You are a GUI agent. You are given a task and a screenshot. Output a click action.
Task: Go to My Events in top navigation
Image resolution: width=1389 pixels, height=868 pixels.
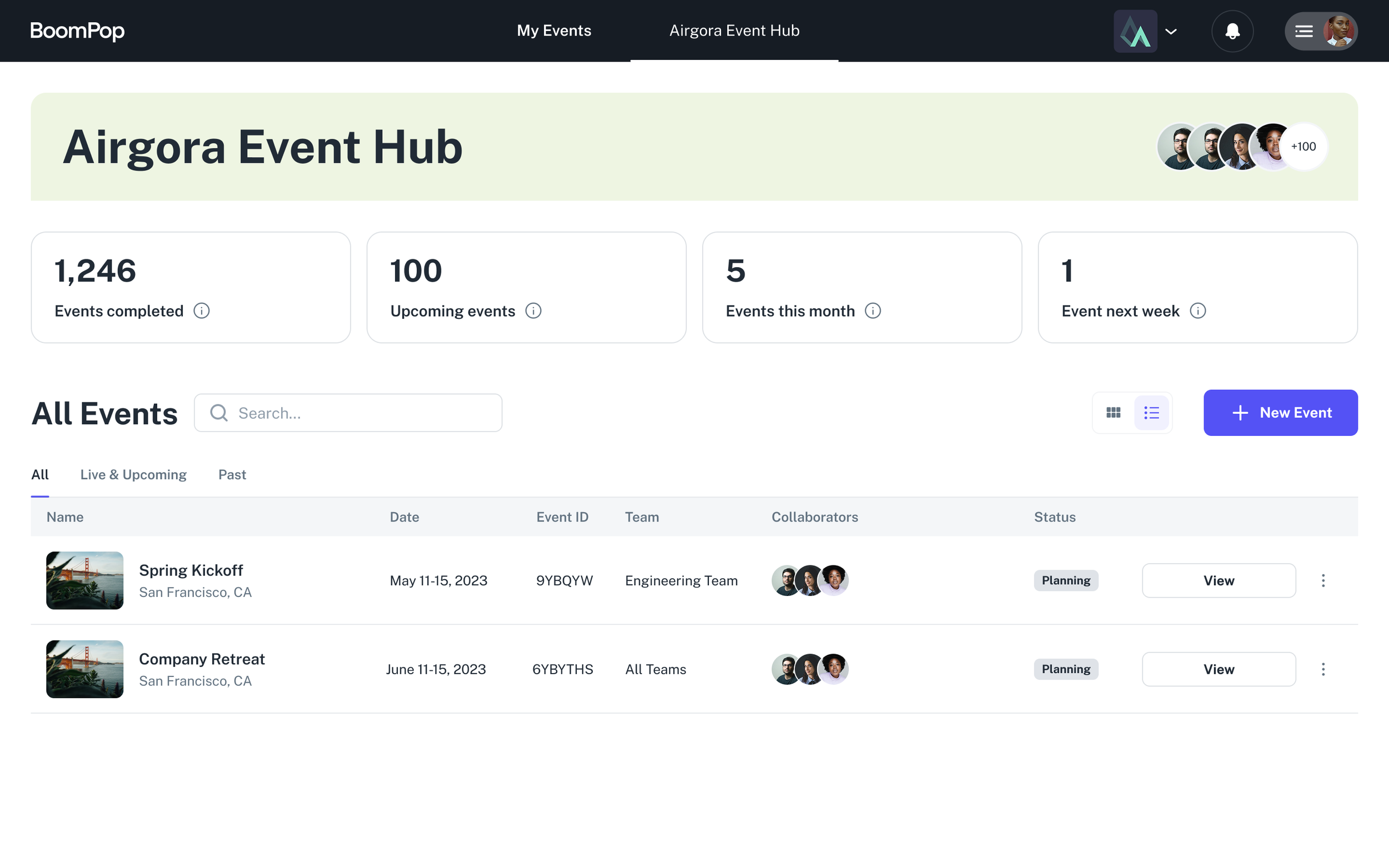tap(553, 31)
